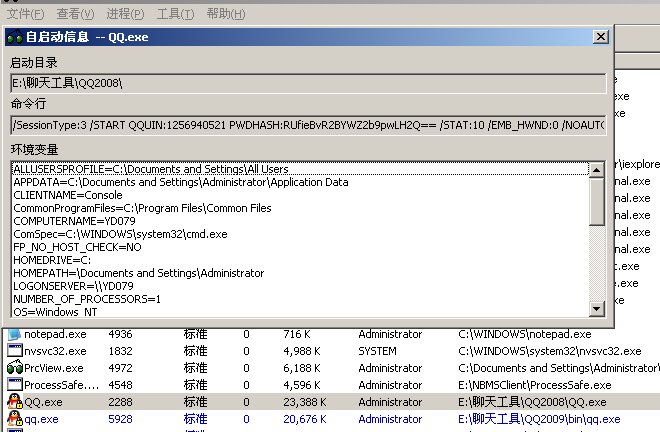Click the ProcessSafe.exe process icon
This screenshot has height=432, width=660.
click(x=14, y=385)
